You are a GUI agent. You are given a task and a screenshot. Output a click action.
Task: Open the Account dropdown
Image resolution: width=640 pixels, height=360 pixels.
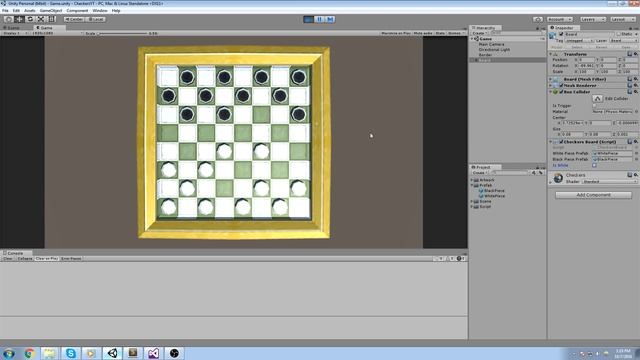pyautogui.click(x=559, y=19)
